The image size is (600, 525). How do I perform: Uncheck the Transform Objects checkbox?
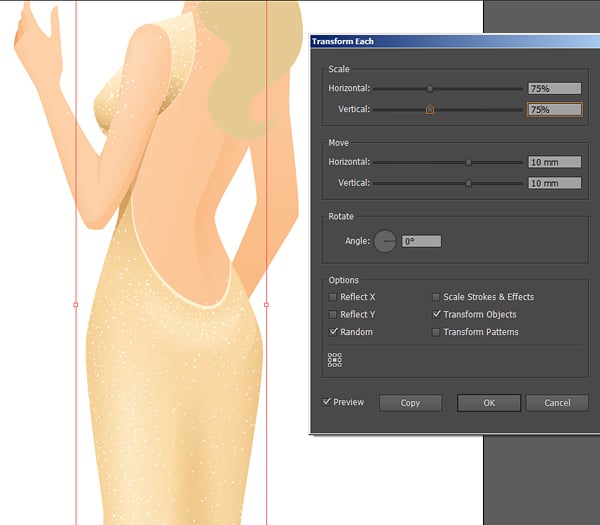coord(436,315)
